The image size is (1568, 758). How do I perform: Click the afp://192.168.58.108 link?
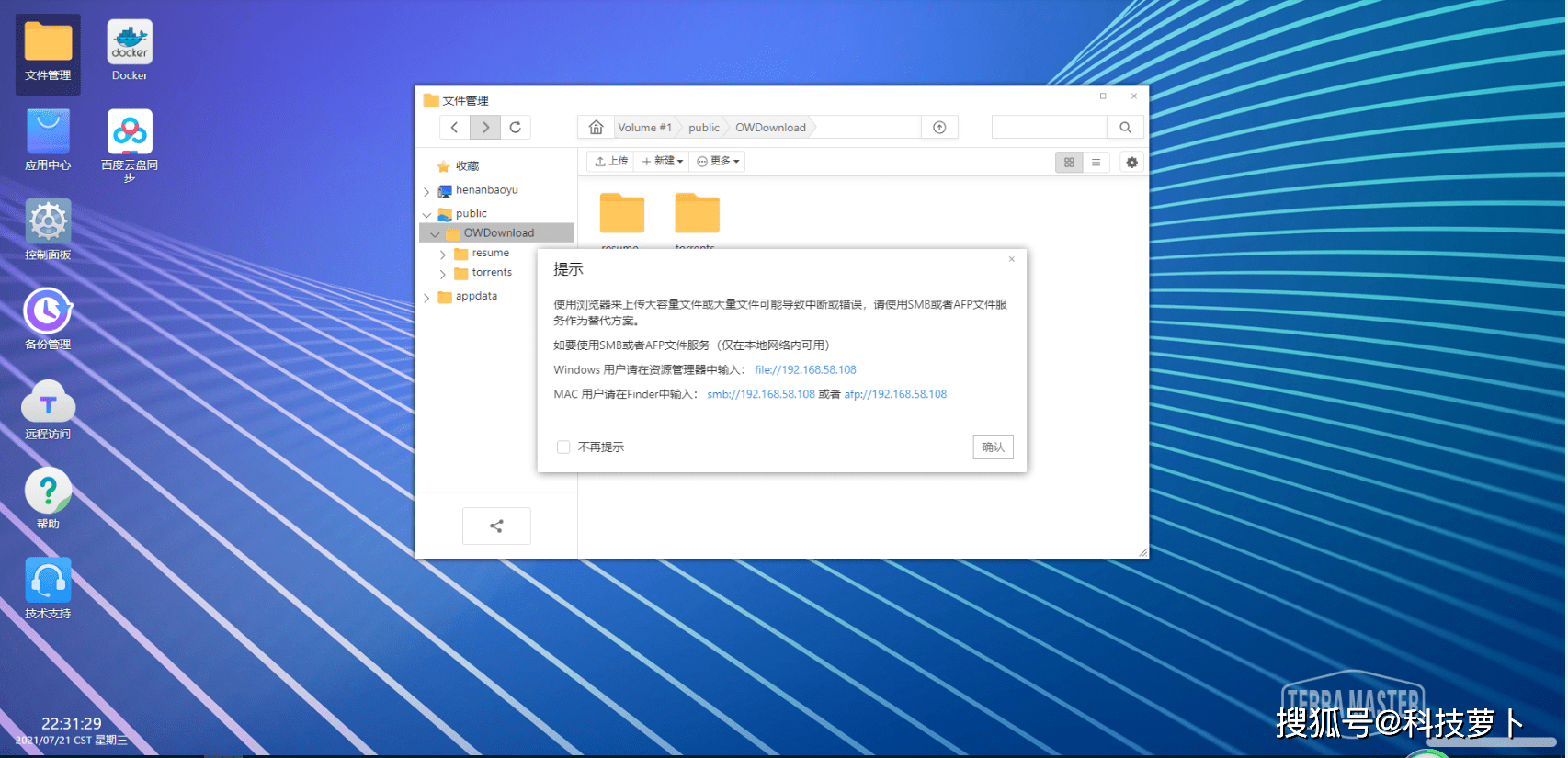click(895, 395)
